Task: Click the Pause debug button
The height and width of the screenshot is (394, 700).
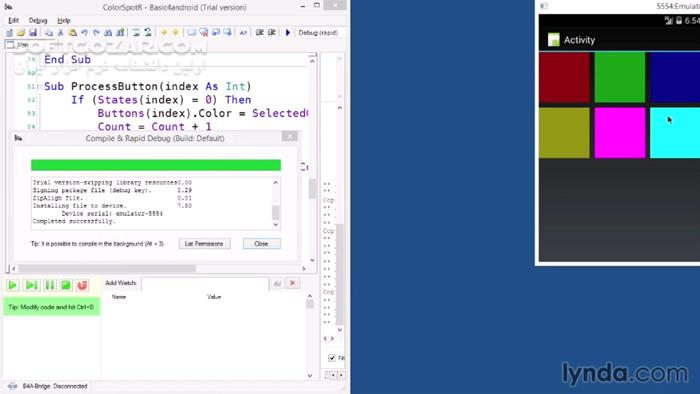Action: (50, 285)
